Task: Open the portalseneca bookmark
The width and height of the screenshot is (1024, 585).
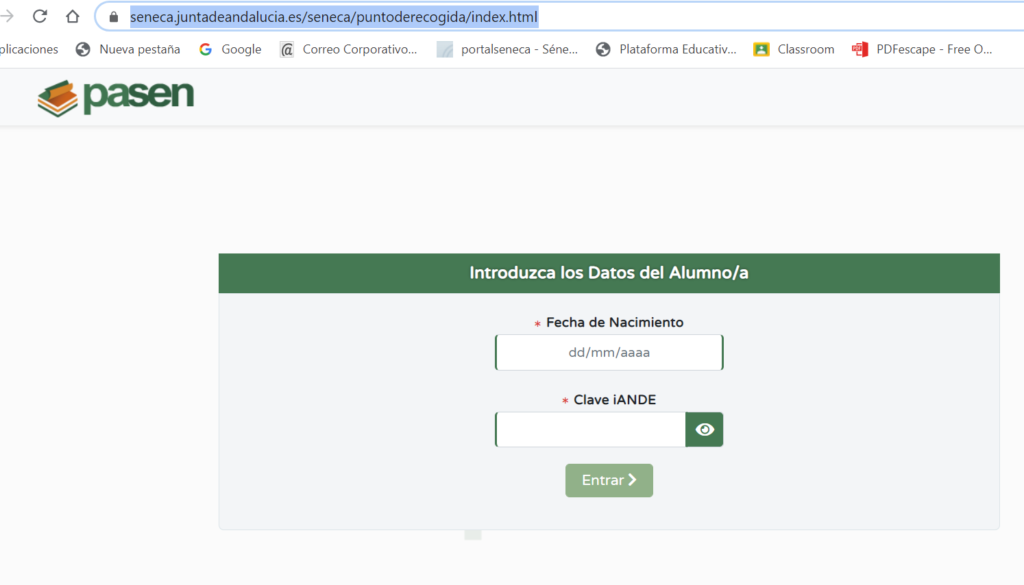Action: 507,50
